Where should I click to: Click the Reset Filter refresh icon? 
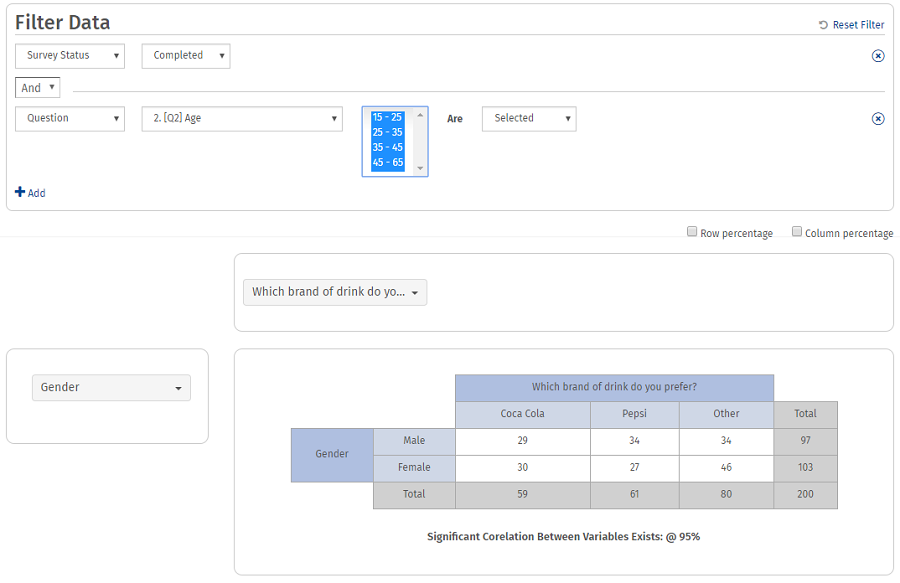click(x=823, y=25)
